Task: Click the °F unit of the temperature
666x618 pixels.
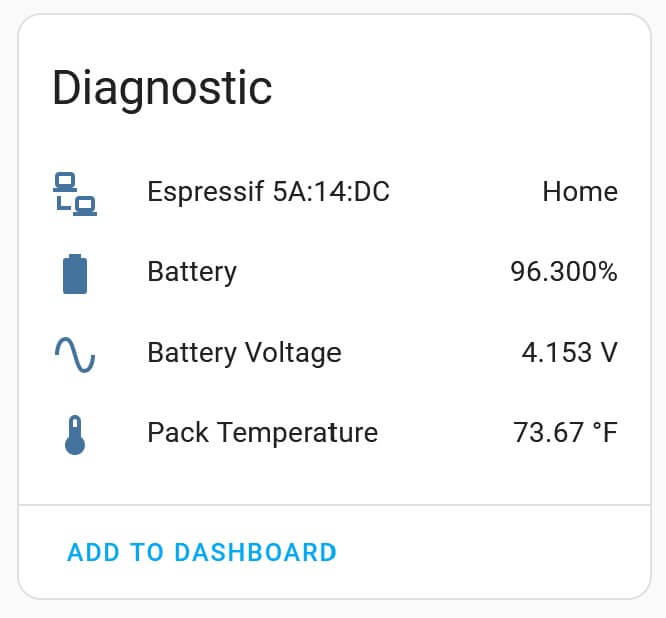Action: tap(604, 432)
